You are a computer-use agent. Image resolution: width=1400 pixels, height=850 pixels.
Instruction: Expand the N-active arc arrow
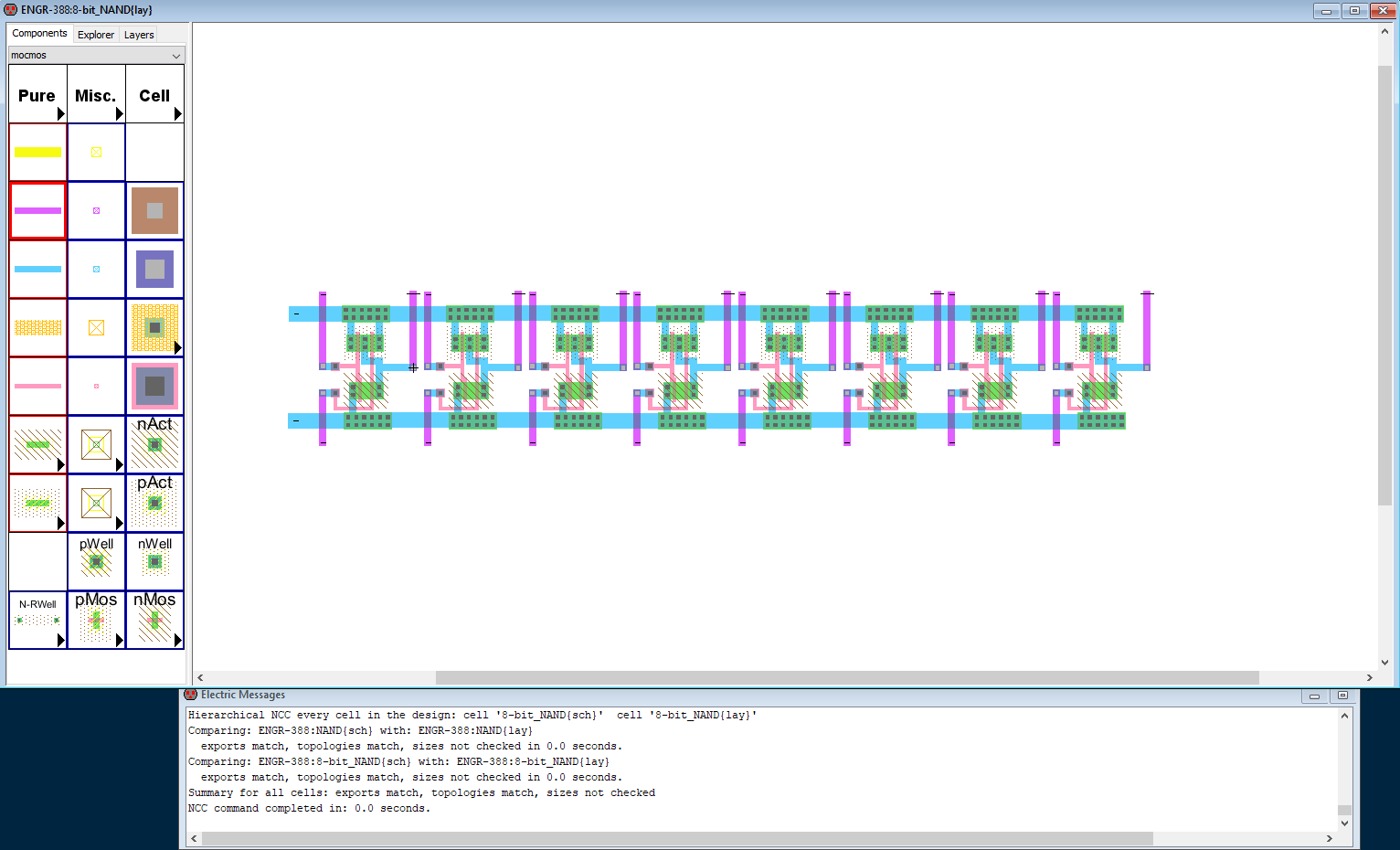coord(61,464)
